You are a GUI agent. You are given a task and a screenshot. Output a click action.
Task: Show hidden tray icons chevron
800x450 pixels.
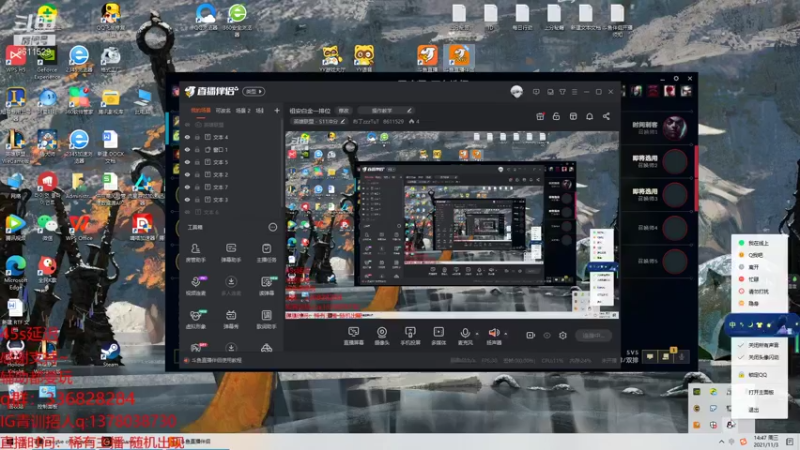721,441
